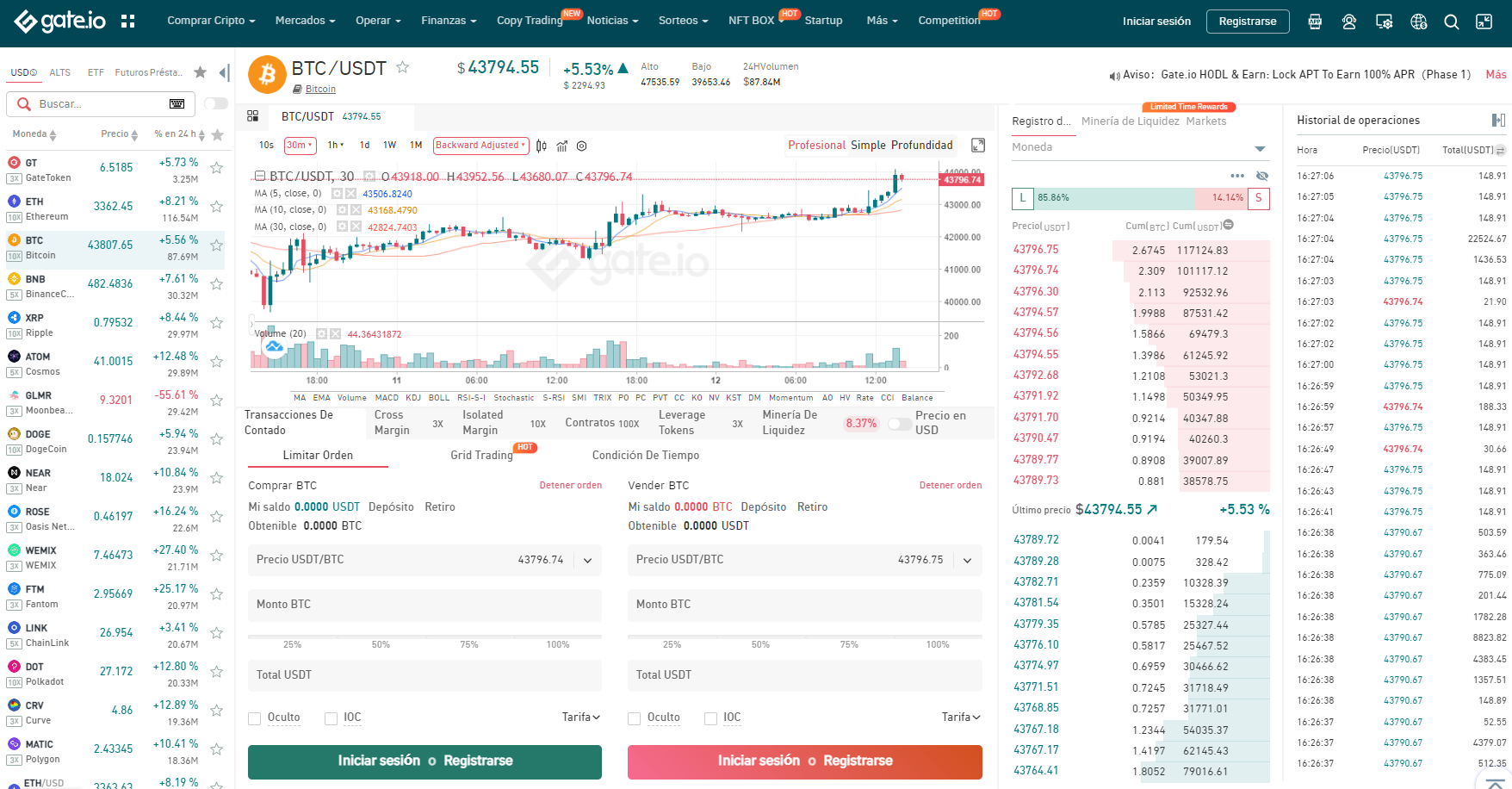Image resolution: width=1512 pixels, height=789 pixels.
Task: Click the candlestick chart type icon
Action: 541,146
